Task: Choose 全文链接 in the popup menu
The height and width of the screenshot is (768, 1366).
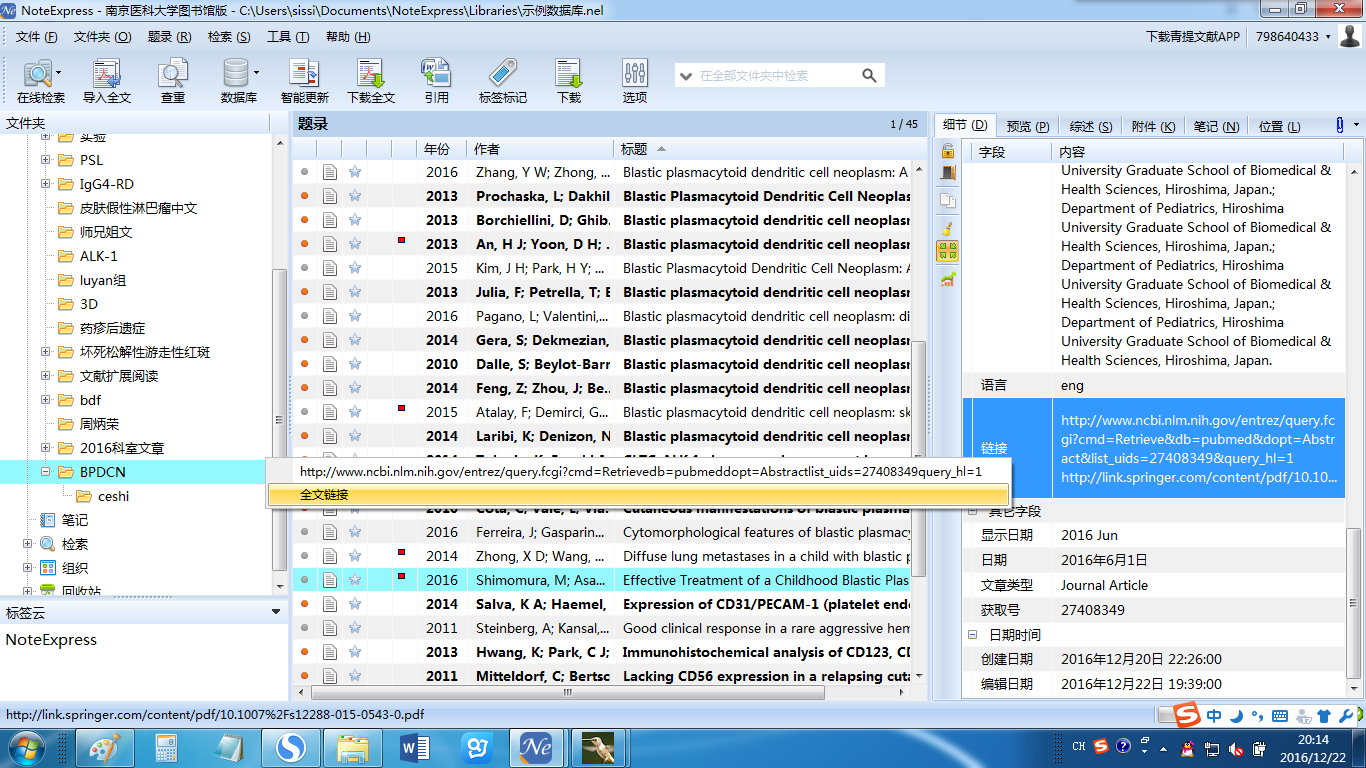Action: [x=638, y=495]
